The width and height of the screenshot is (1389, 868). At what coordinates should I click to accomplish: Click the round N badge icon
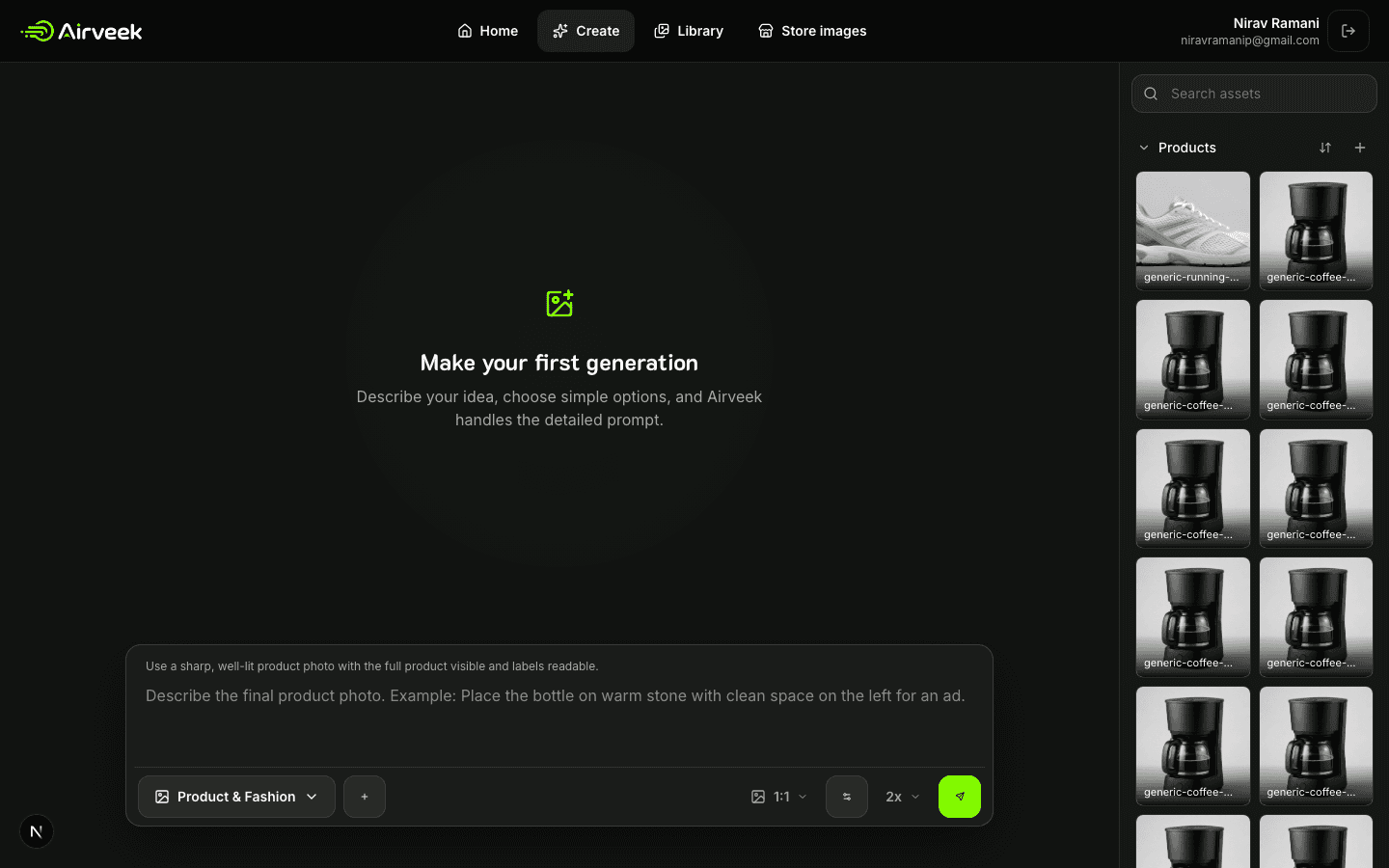click(37, 831)
